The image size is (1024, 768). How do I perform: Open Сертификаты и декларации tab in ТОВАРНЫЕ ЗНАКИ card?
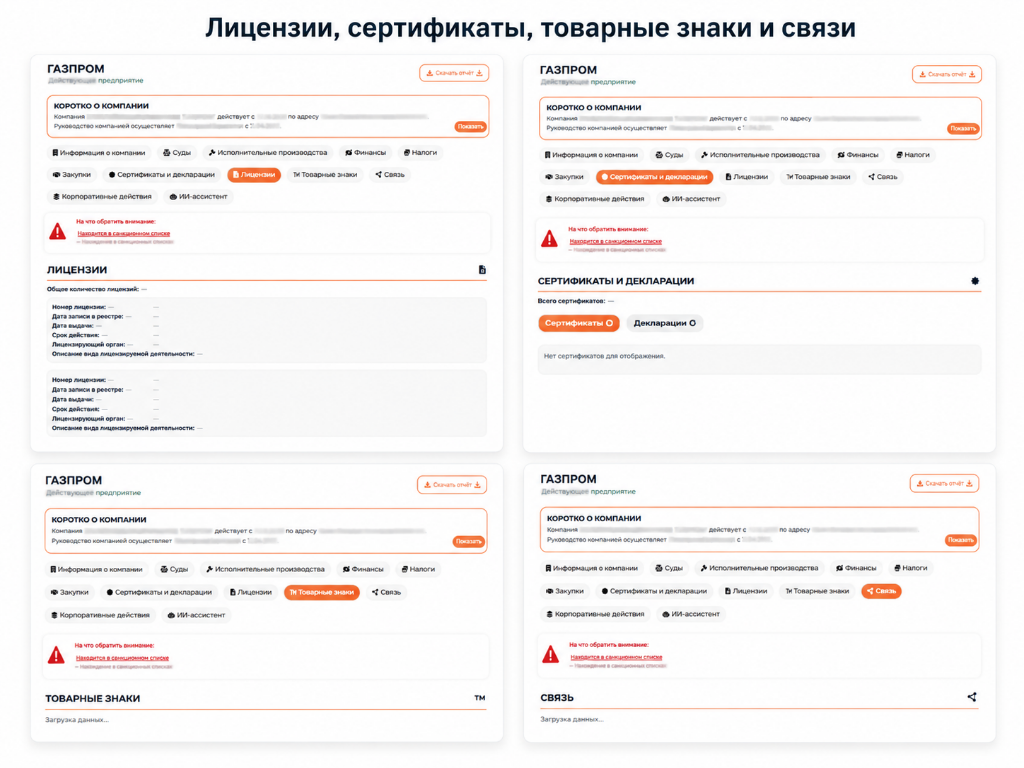click(159, 592)
